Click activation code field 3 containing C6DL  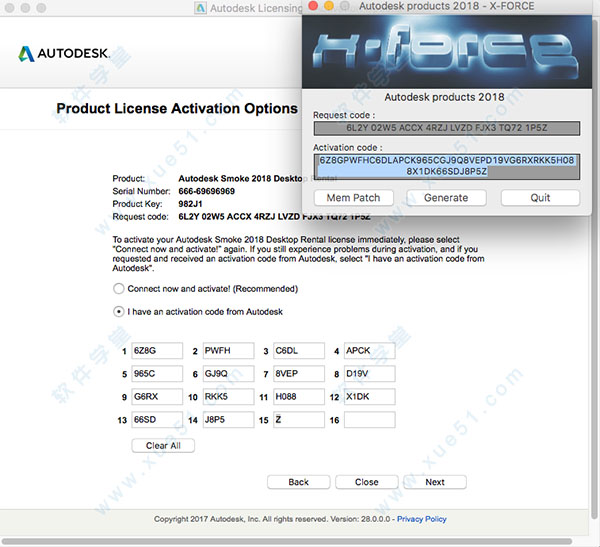(x=299, y=351)
